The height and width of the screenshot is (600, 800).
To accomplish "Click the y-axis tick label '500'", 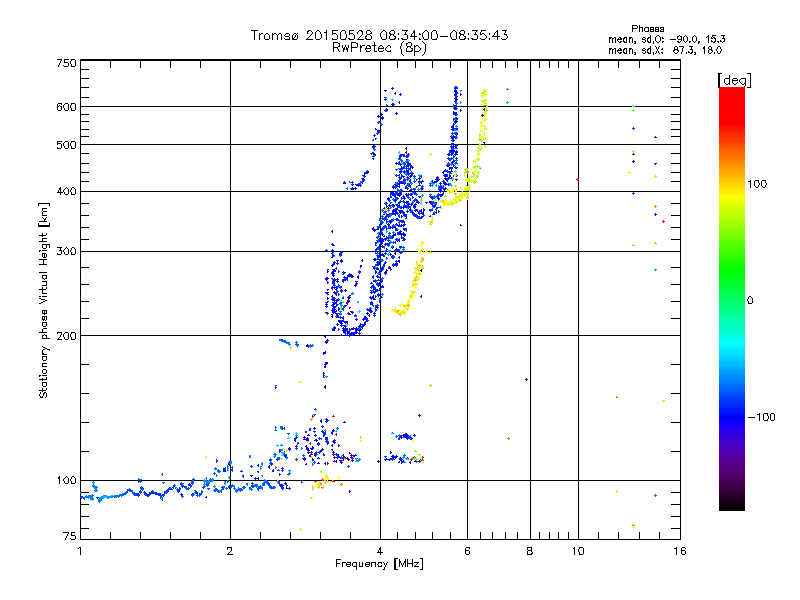I will (66, 145).
